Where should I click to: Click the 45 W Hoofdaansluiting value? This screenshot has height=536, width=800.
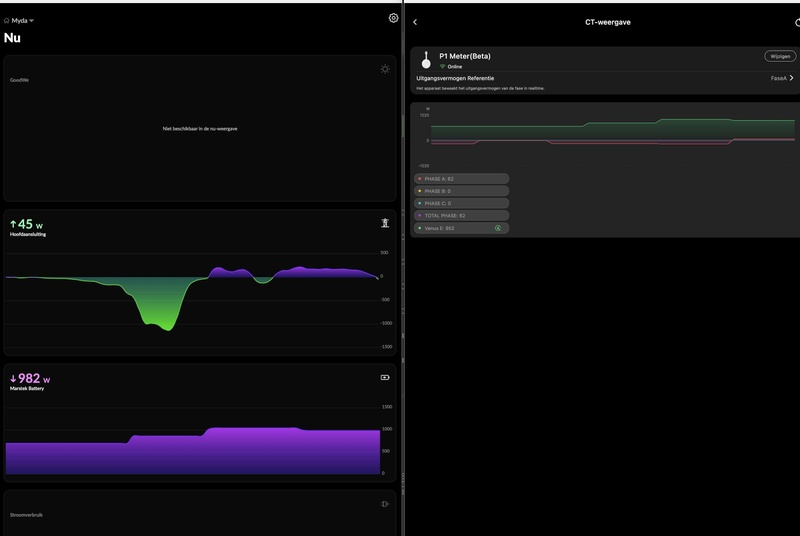click(x=27, y=224)
